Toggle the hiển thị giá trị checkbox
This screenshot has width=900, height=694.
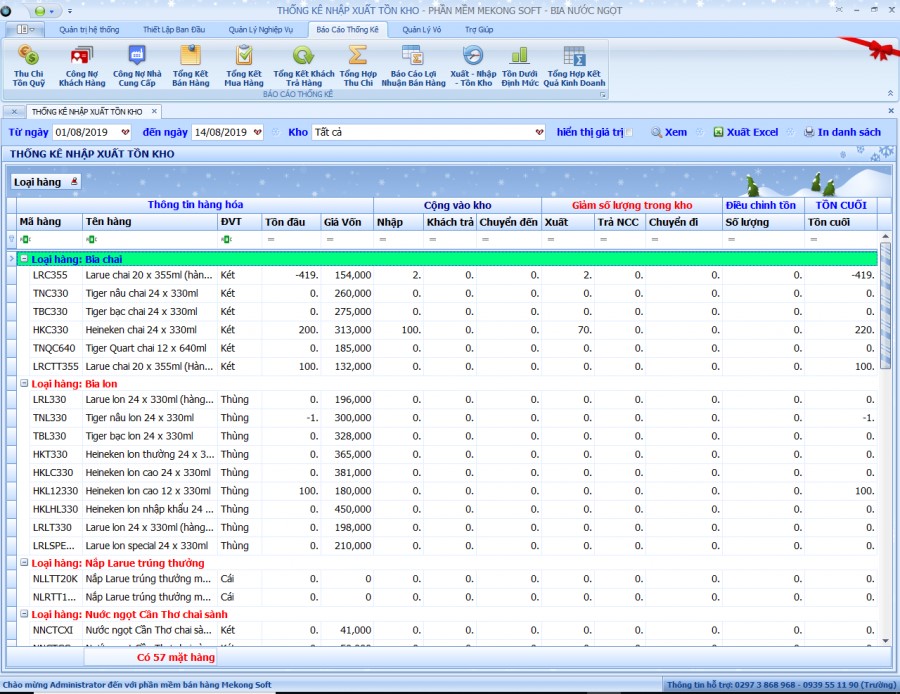629,133
